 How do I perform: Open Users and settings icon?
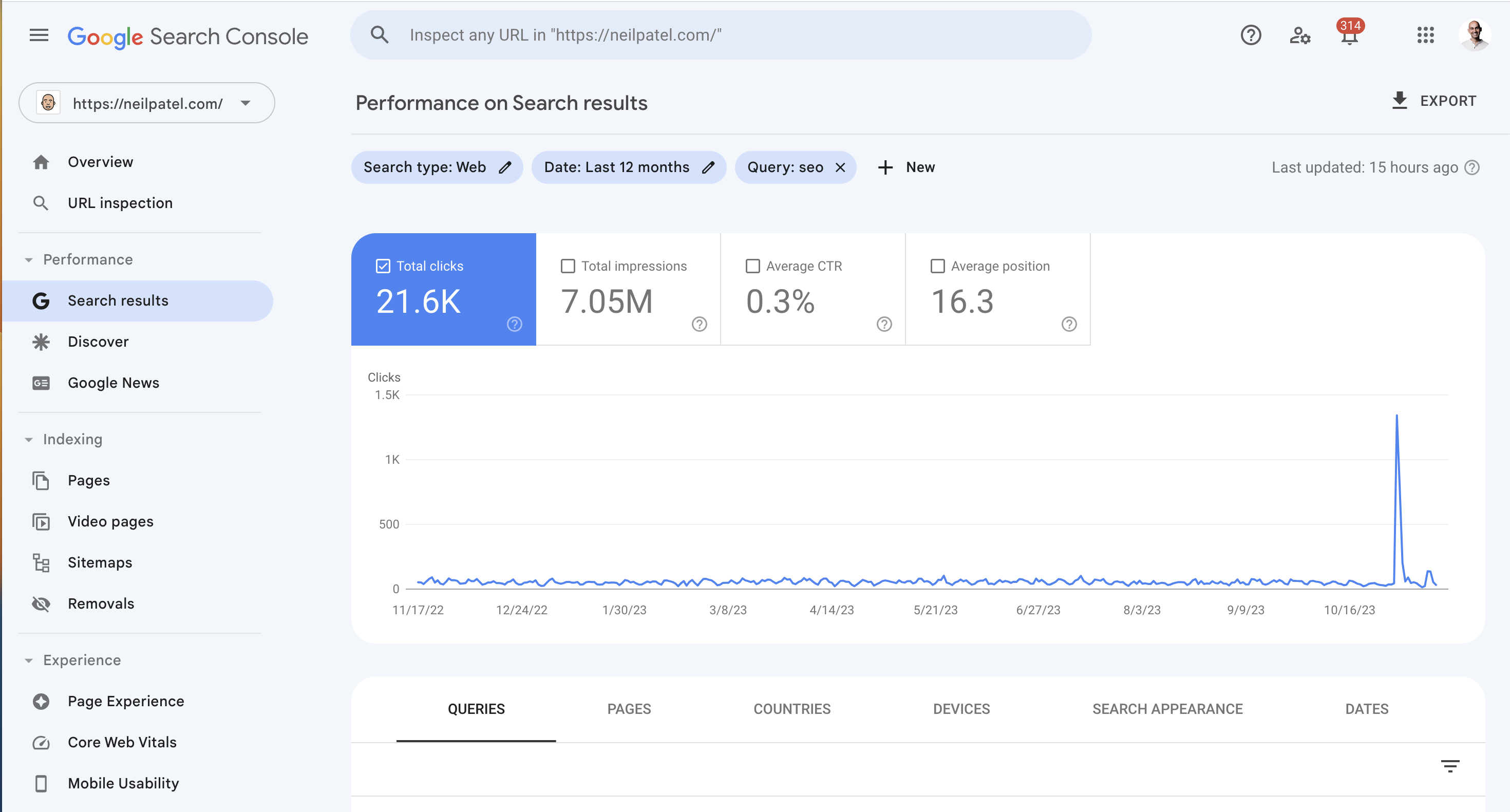tap(1299, 36)
